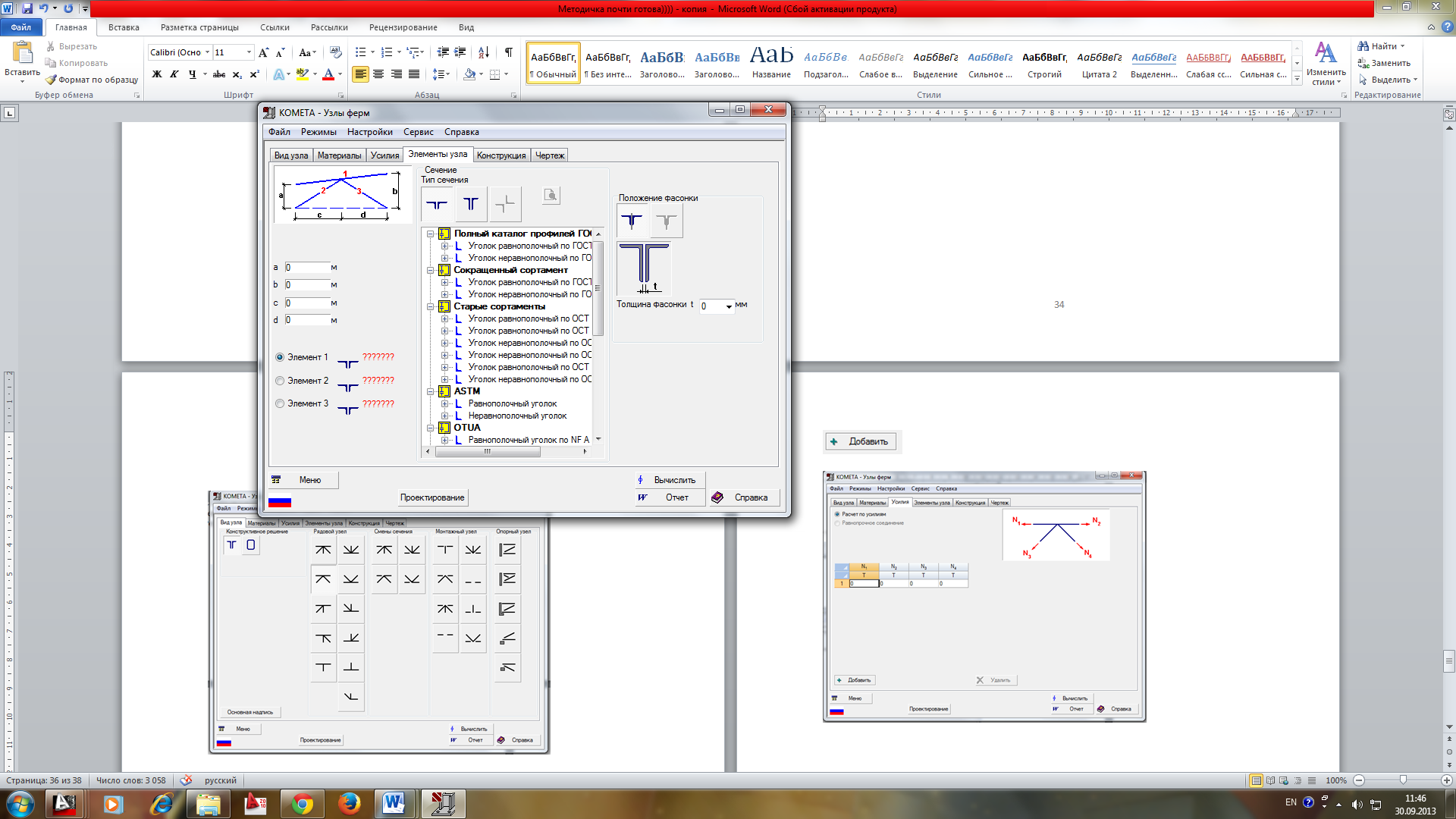
Task: Click the Russian flag language icon
Action: click(280, 501)
